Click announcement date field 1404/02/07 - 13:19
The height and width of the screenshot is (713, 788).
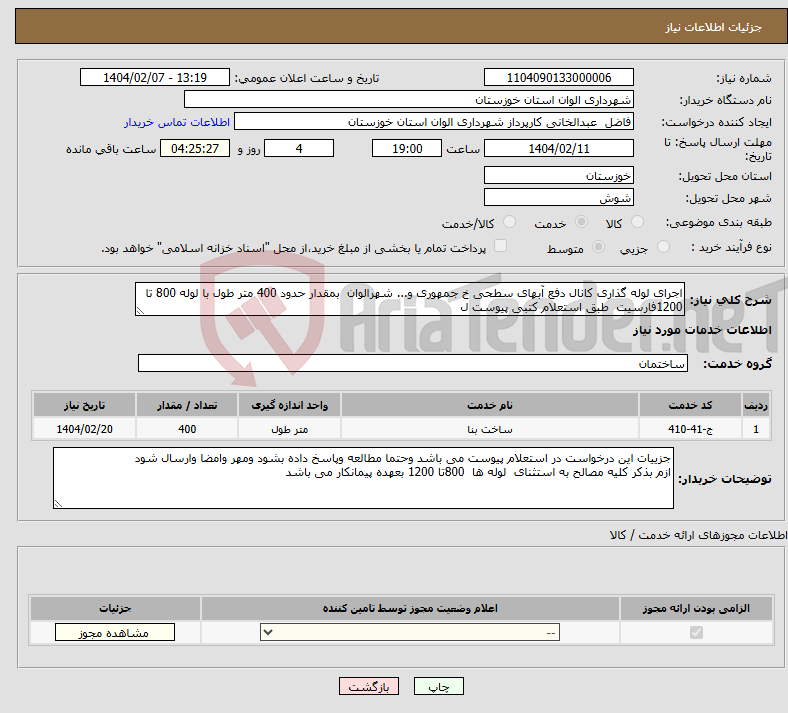tap(155, 77)
